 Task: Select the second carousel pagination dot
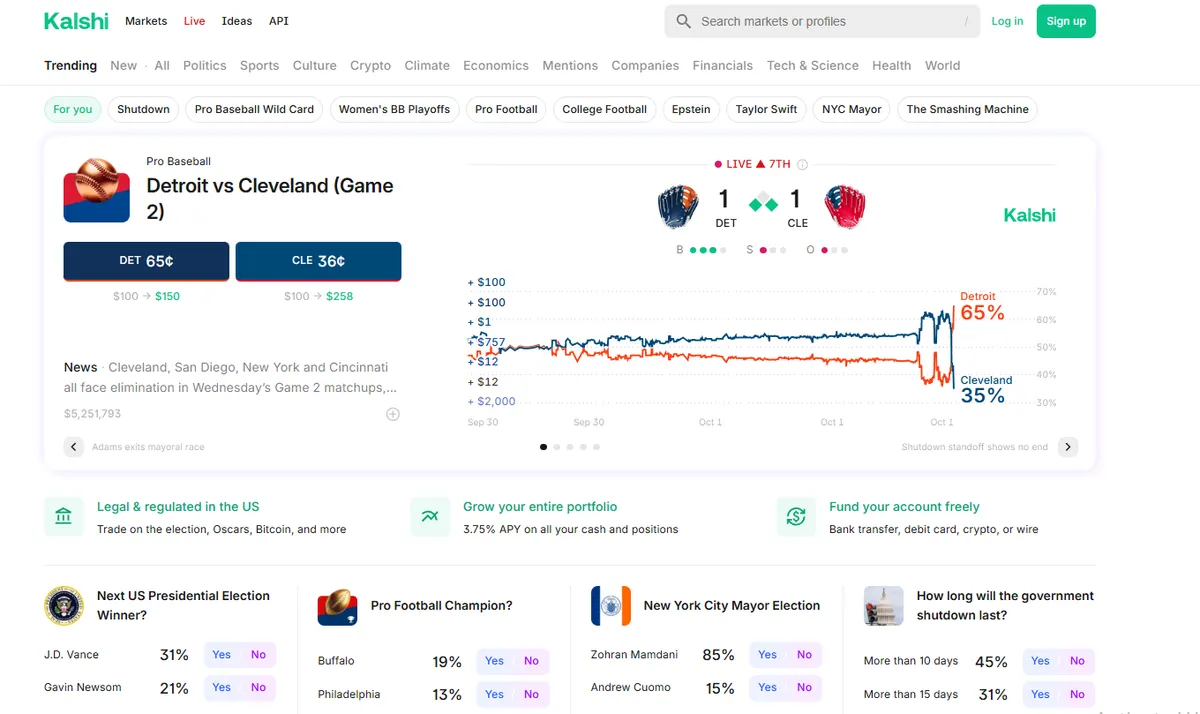coord(557,447)
